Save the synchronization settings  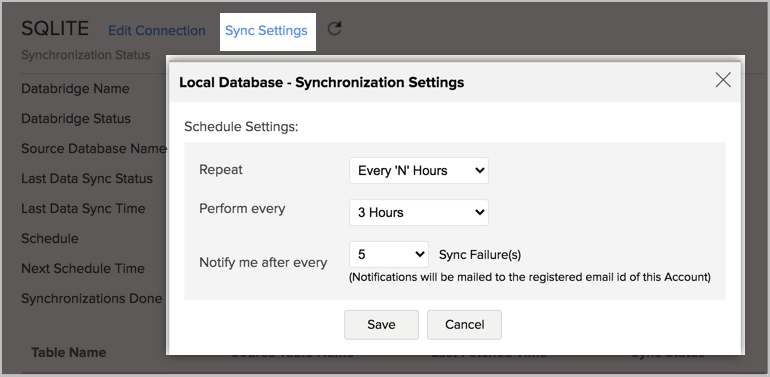tap(381, 324)
